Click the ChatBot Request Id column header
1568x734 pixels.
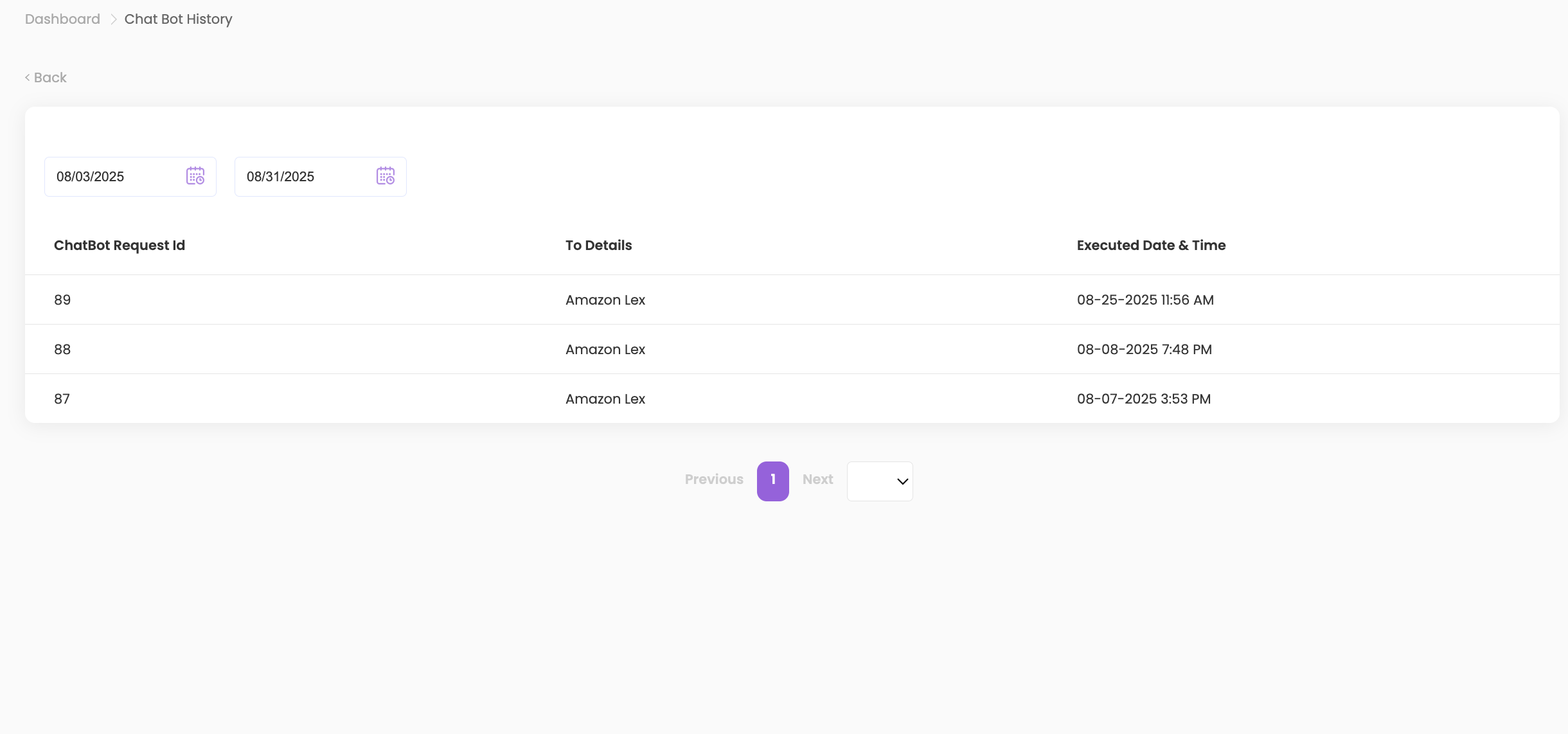coord(120,246)
